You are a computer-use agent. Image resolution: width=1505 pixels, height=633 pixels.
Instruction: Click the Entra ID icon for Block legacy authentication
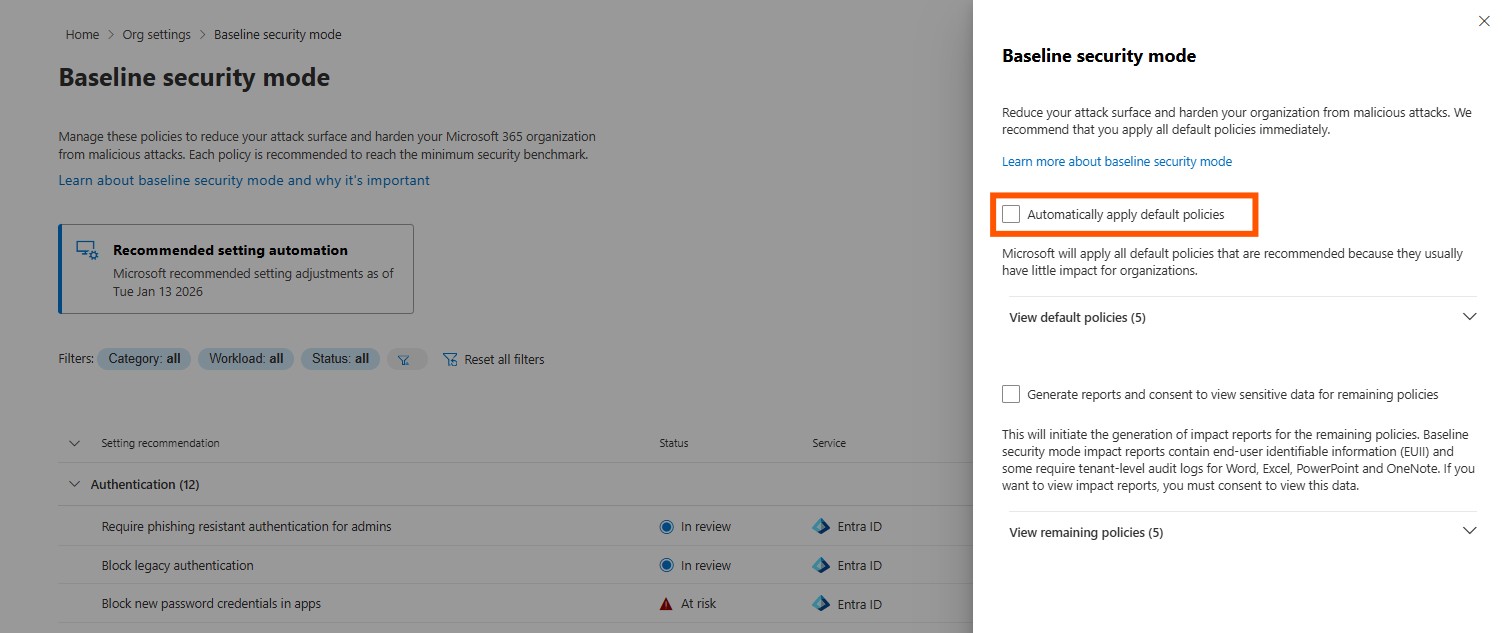pyautogui.click(x=821, y=565)
